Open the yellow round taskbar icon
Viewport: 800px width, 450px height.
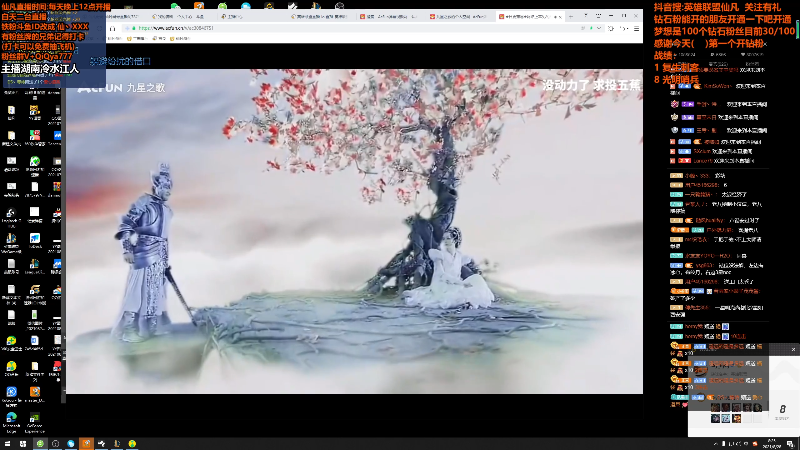[x=132, y=444]
